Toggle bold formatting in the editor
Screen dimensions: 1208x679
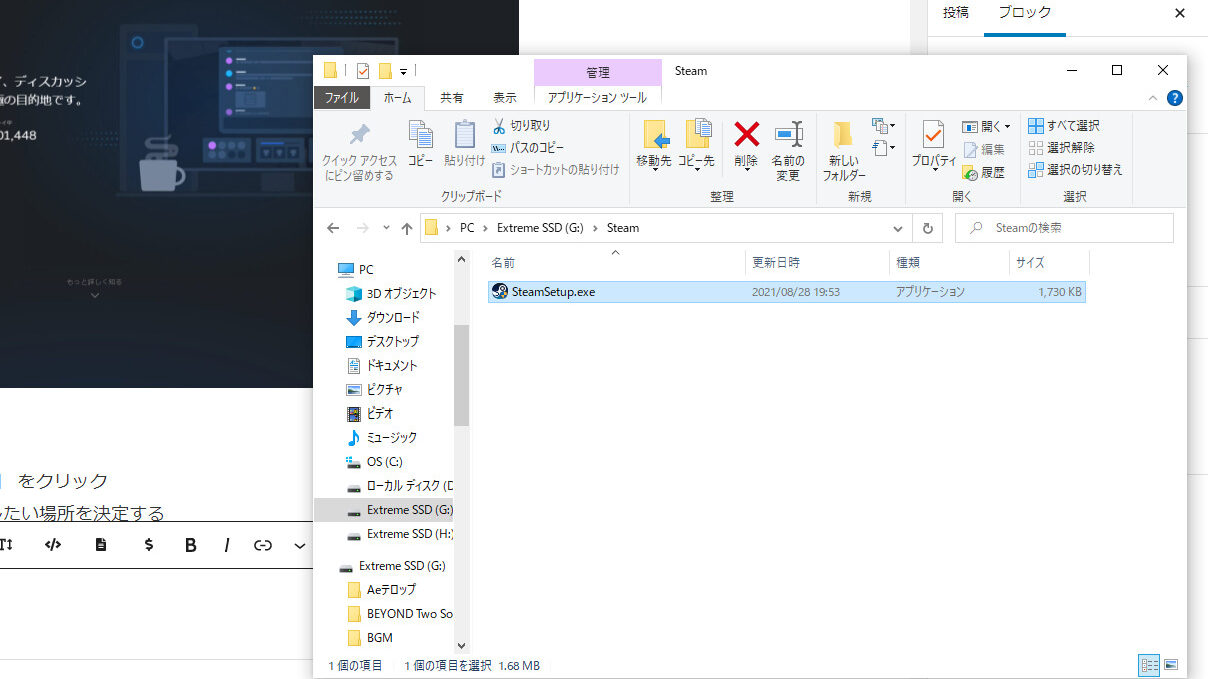pos(190,545)
